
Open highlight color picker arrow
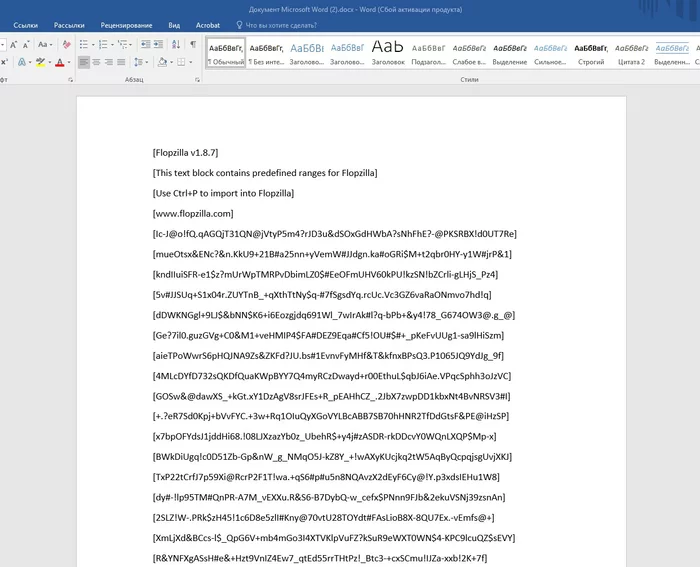(49, 62)
